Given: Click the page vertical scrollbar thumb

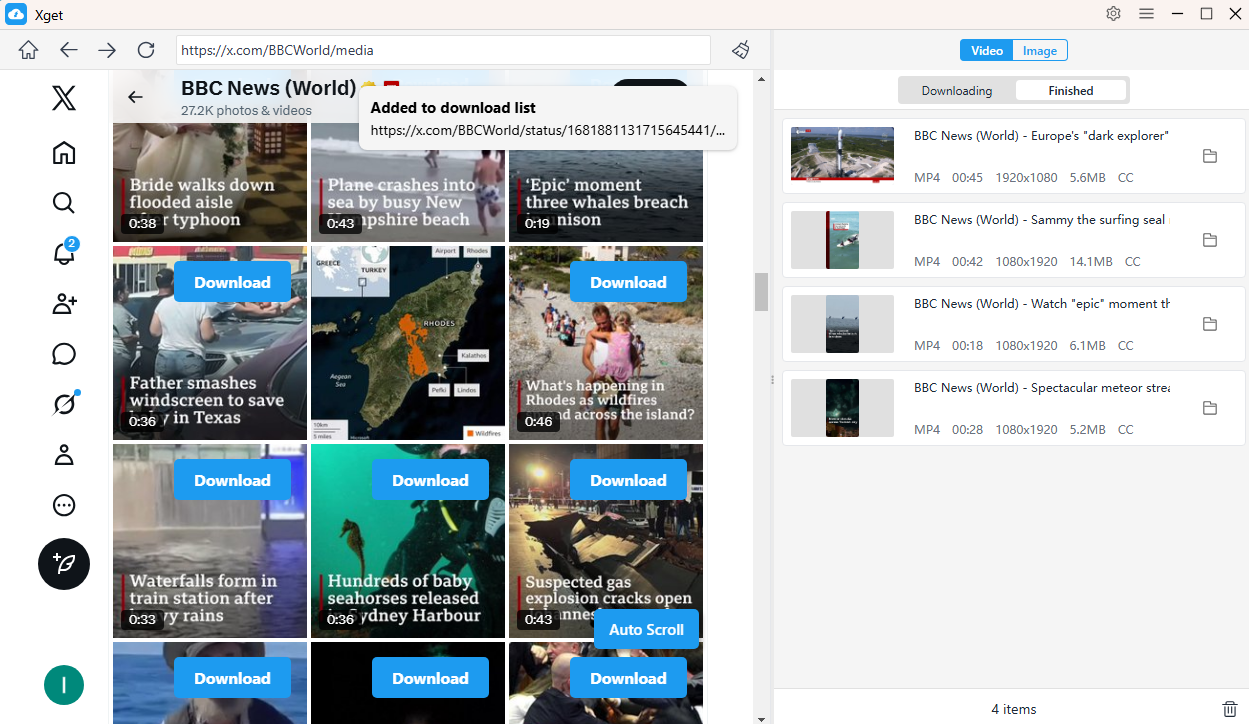Looking at the screenshot, I should [761, 292].
